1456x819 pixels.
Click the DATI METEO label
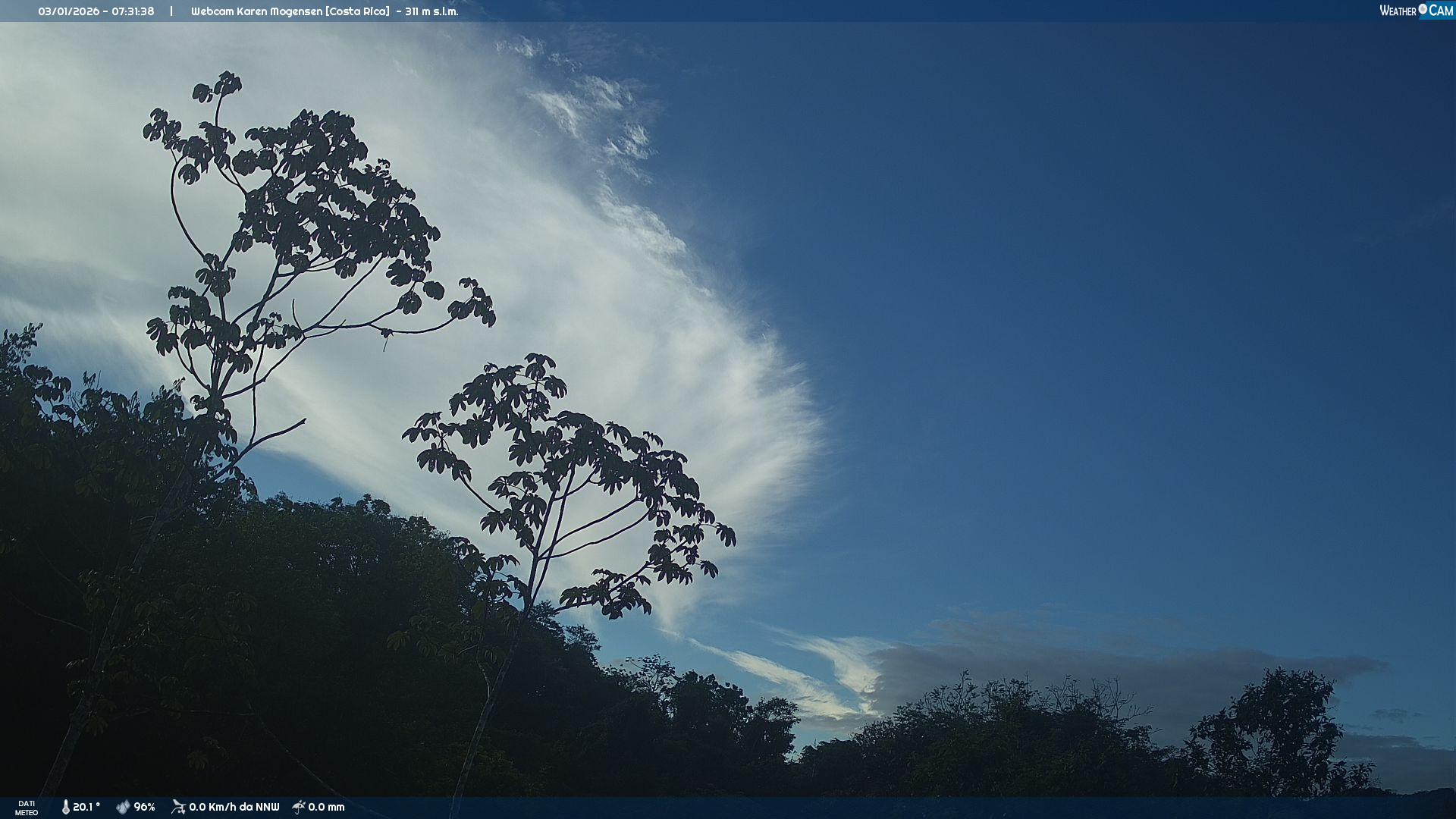pyautogui.click(x=27, y=808)
